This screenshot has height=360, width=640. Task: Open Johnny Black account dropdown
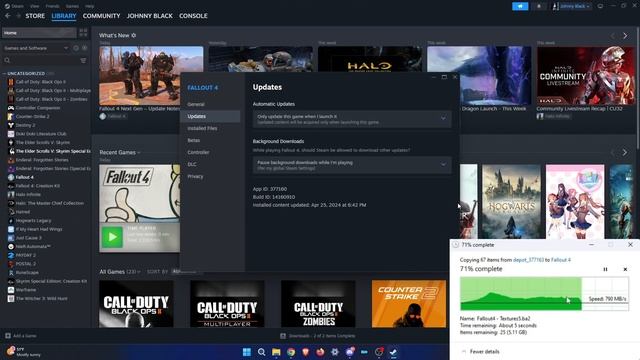pyautogui.click(x=571, y=6)
